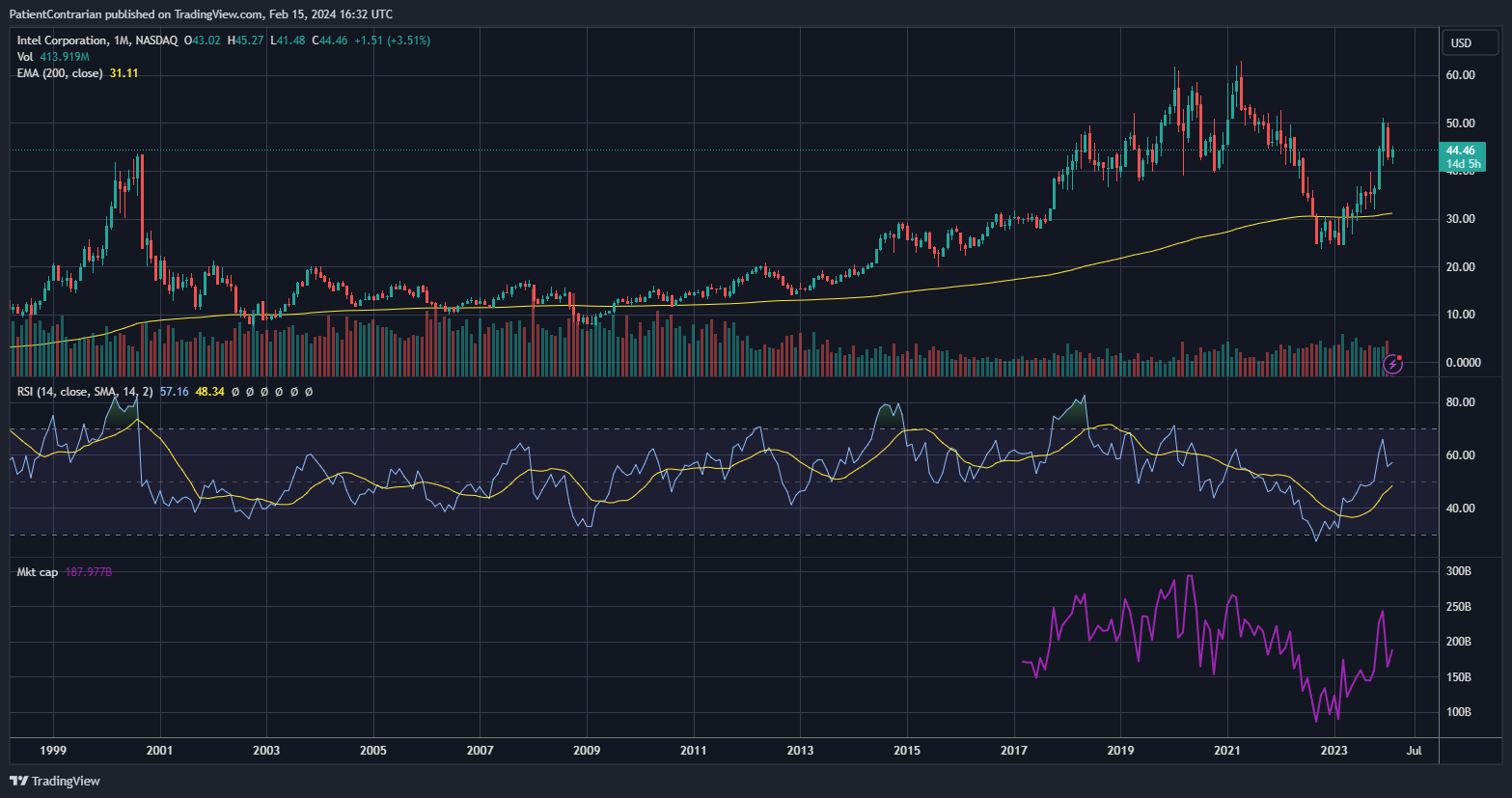Click the Jul time axis label

click(x=1415, y=751)
